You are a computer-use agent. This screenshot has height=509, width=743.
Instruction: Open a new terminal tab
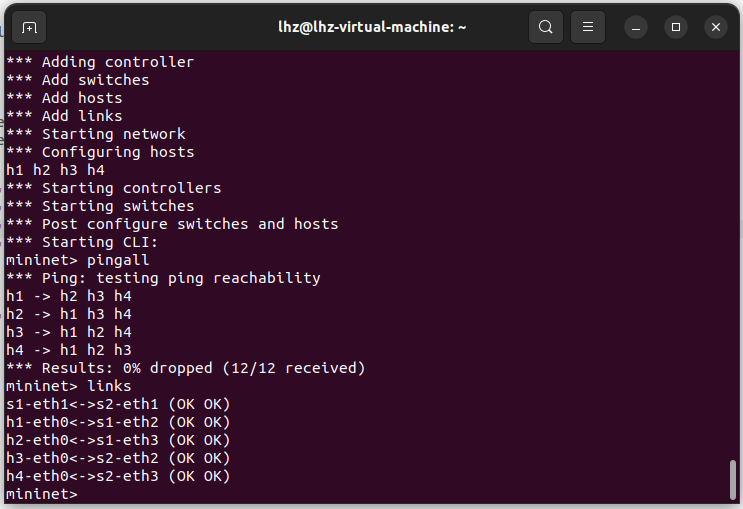[x=29, y=27]
